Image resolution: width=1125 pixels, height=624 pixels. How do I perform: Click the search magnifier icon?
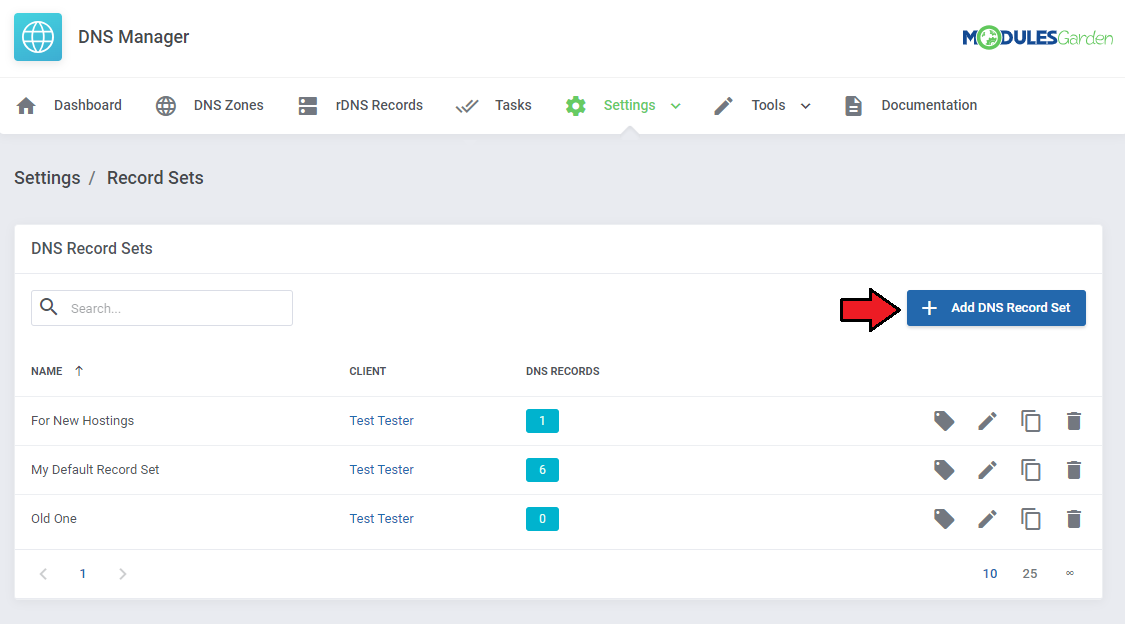[49, 307]
